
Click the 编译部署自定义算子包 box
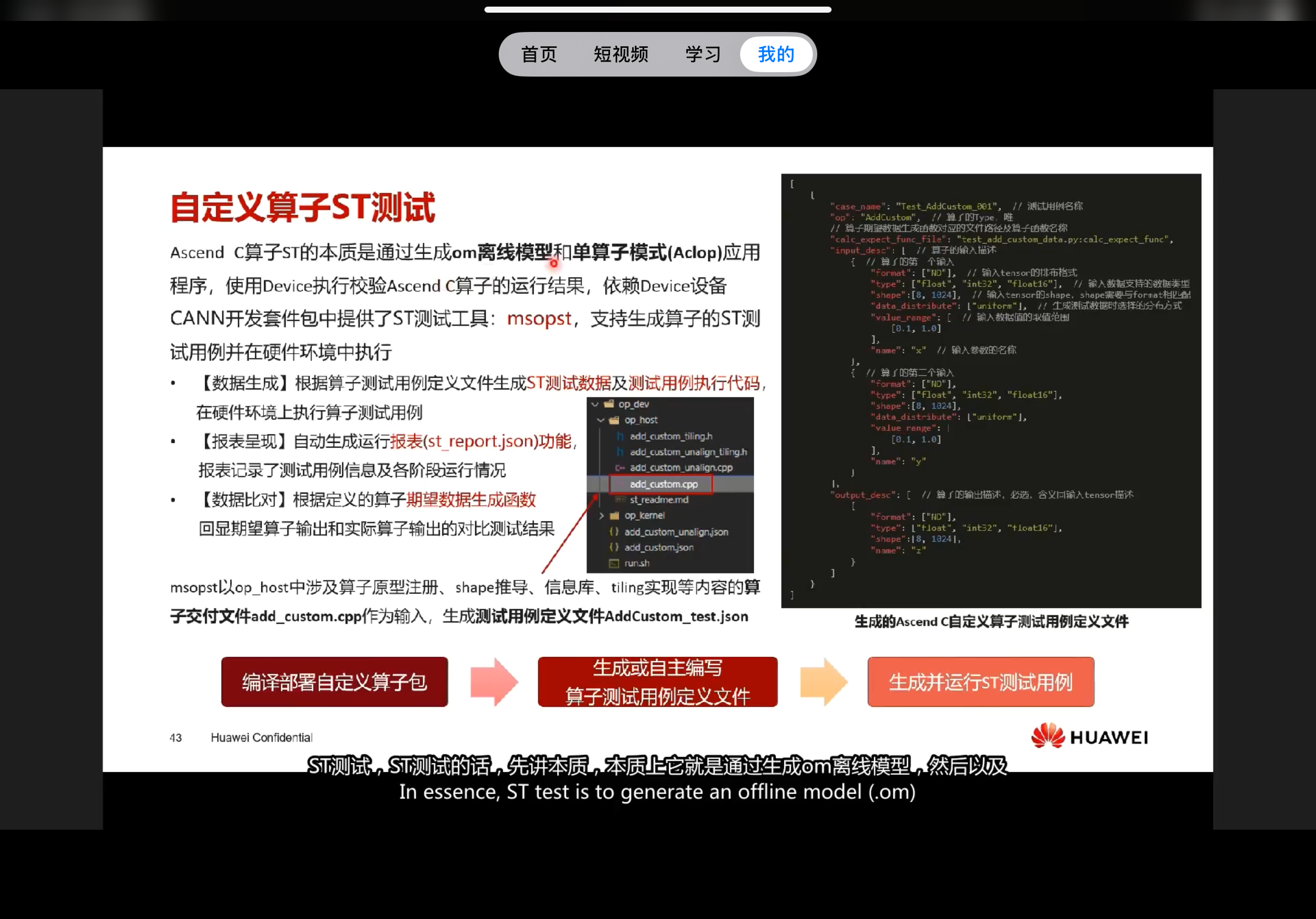pyautogui.click(x=334, y=682)
